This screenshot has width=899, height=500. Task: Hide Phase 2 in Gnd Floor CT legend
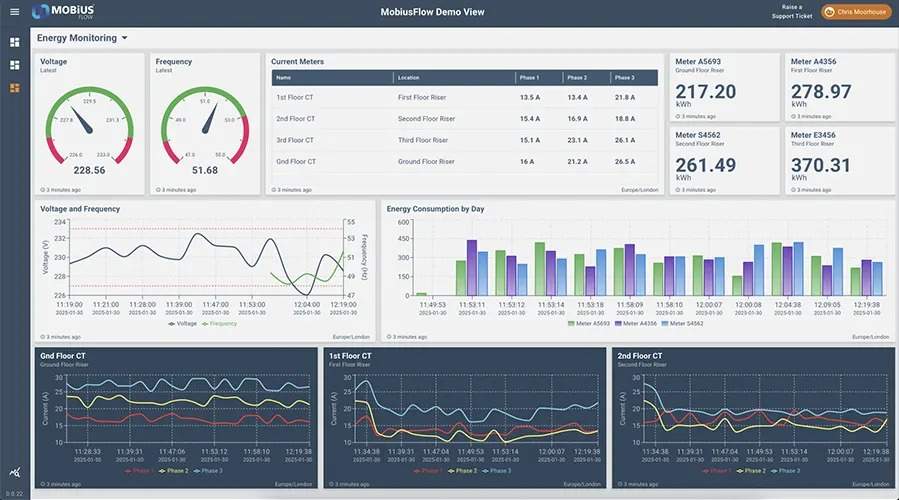pos(174,470)
